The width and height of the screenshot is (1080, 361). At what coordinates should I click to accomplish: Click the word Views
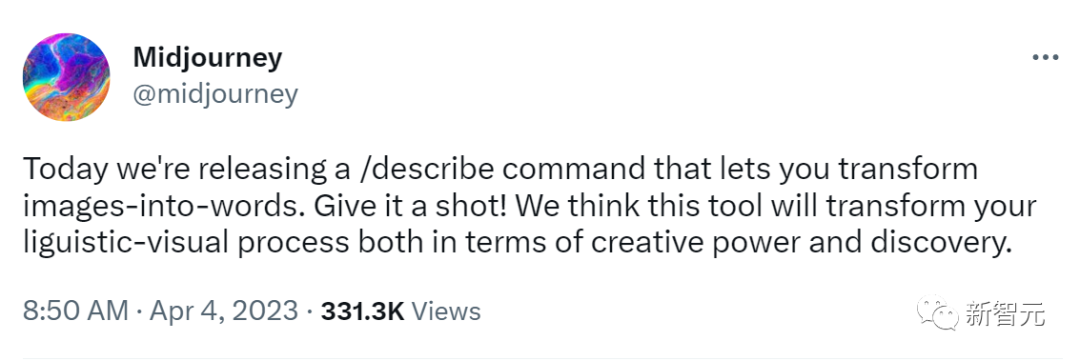[446, 311]
